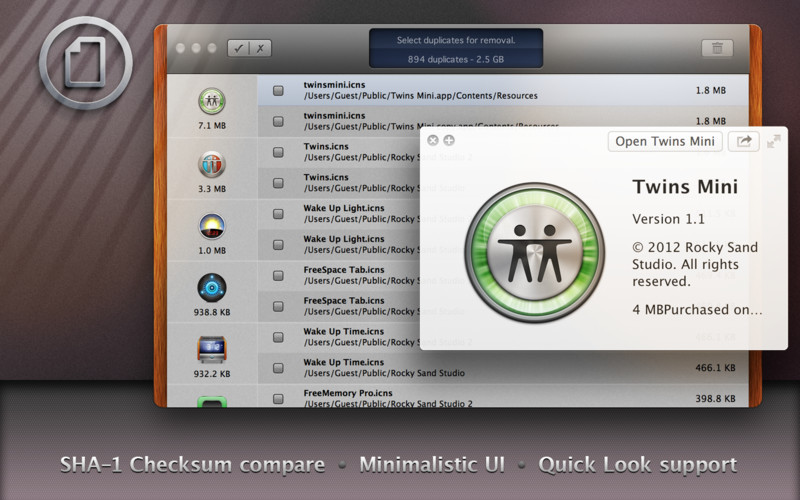The width and height of the screenshot is (800, 500).
Task: Click the Open Twins Mini button
Action: click(665, 141)
